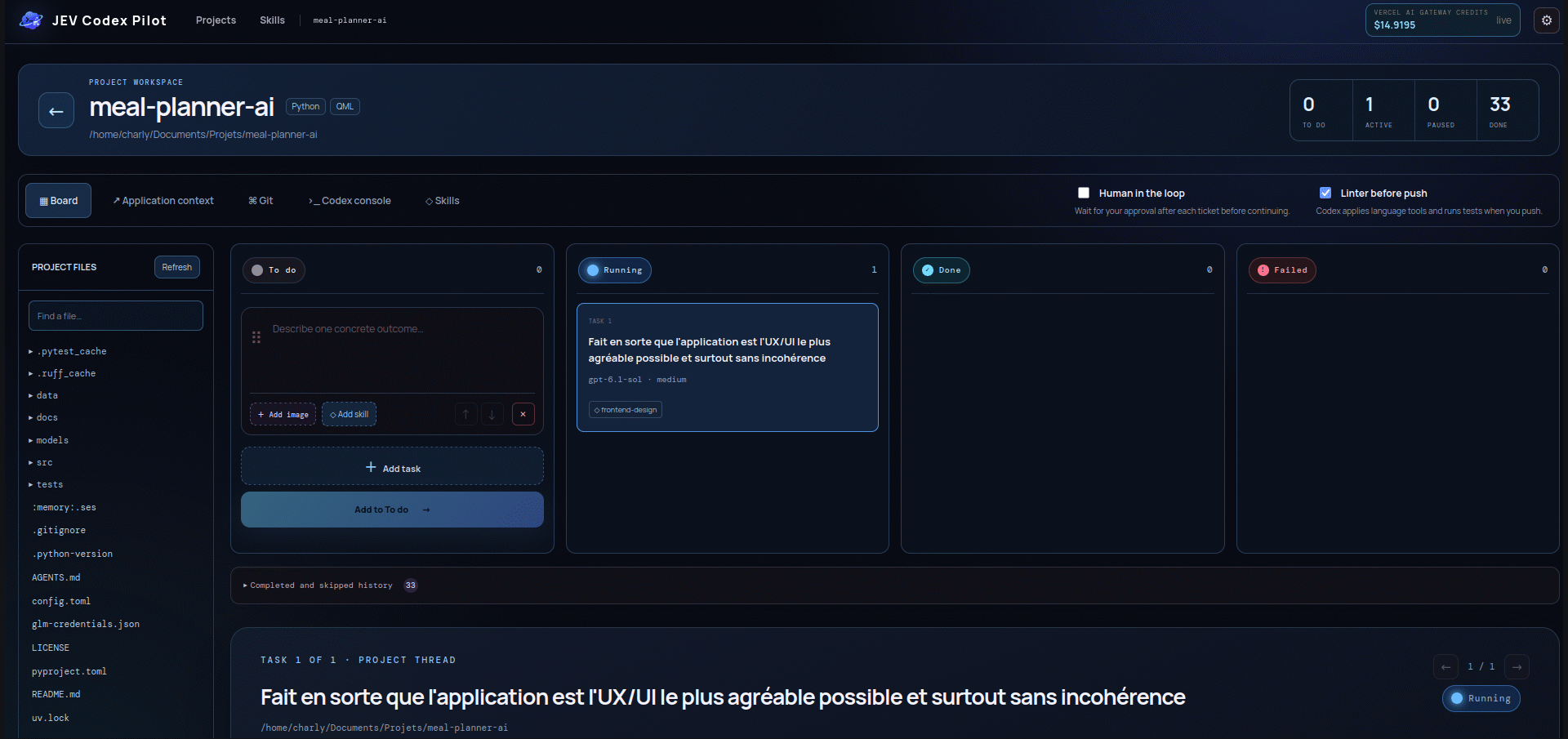Click the Add task dashed button
Screen dimensions: 1568x739
pos(392,466)
